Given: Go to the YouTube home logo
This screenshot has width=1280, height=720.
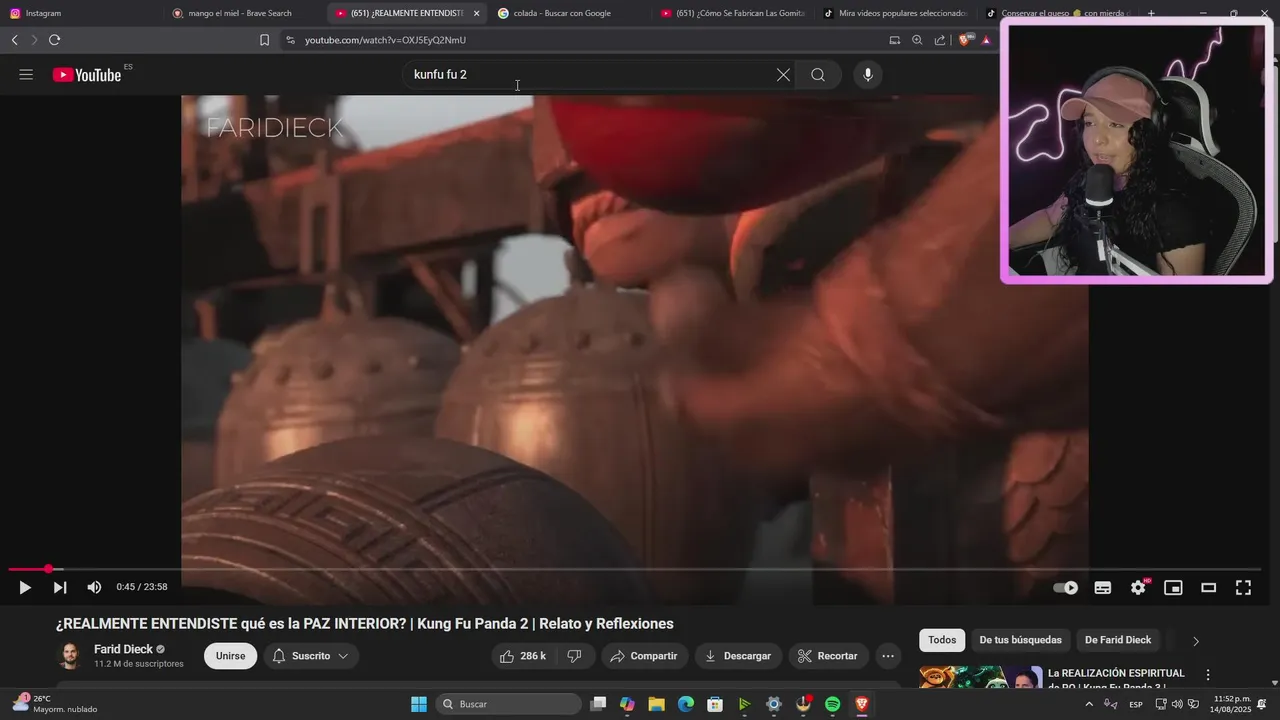Looking at the screenshot, I should 87,75.
